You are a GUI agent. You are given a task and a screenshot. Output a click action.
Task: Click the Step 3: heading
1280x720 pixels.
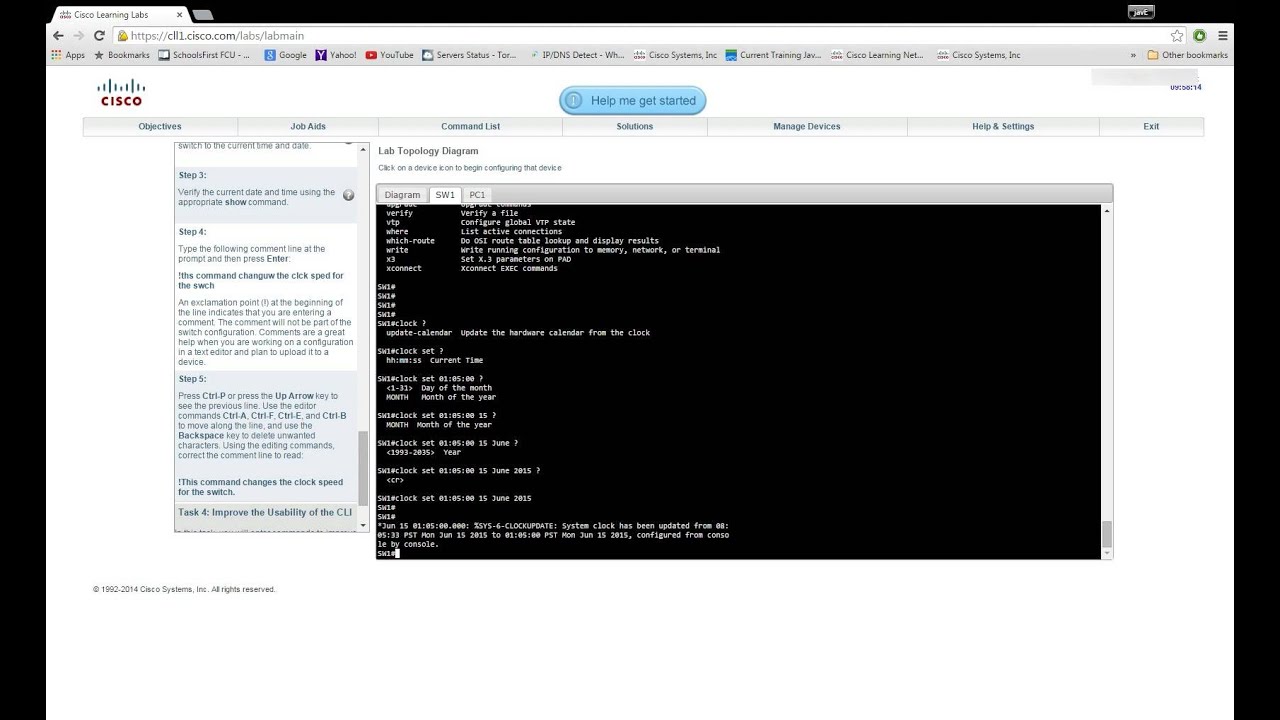pyautogui.click(x=192, y=175)
